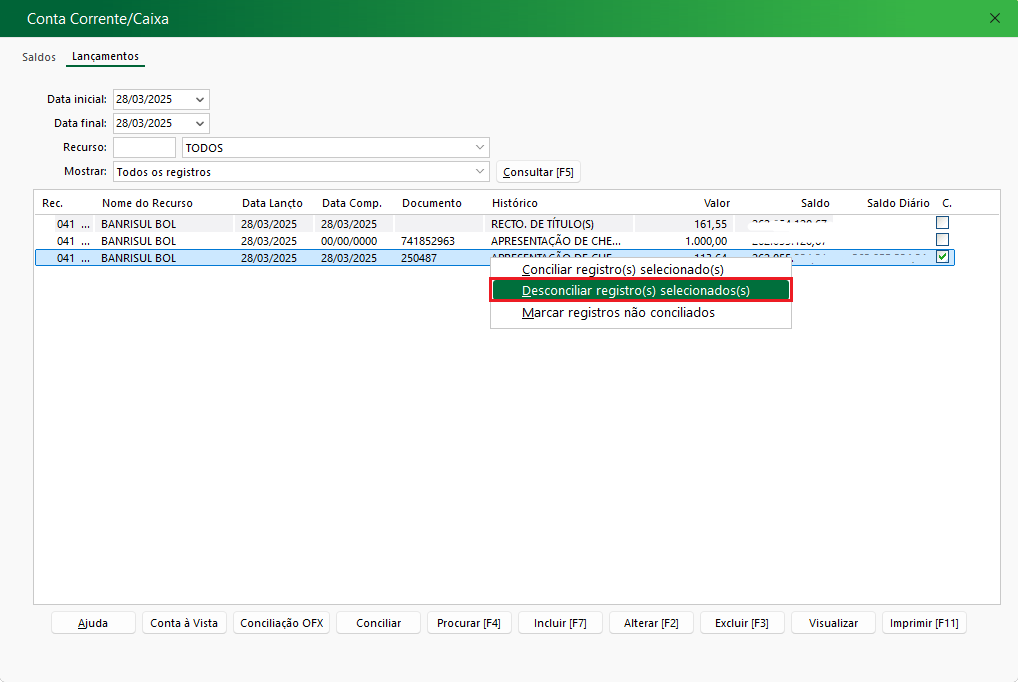1018x682 pixels.
Task: Click the Recurso code input field
Action: coord(144,147)
